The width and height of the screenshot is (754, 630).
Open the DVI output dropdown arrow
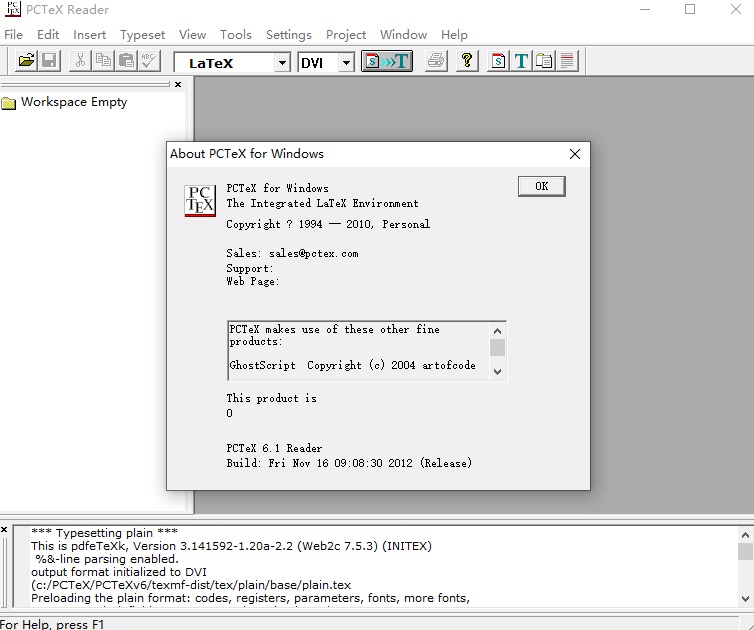(346, 63)
